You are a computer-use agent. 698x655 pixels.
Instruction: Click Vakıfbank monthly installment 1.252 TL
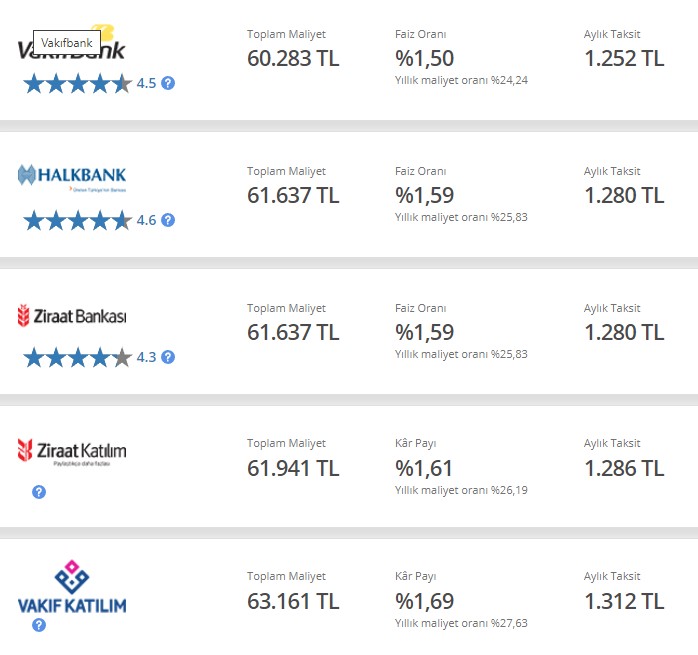(x=624, y=58)
